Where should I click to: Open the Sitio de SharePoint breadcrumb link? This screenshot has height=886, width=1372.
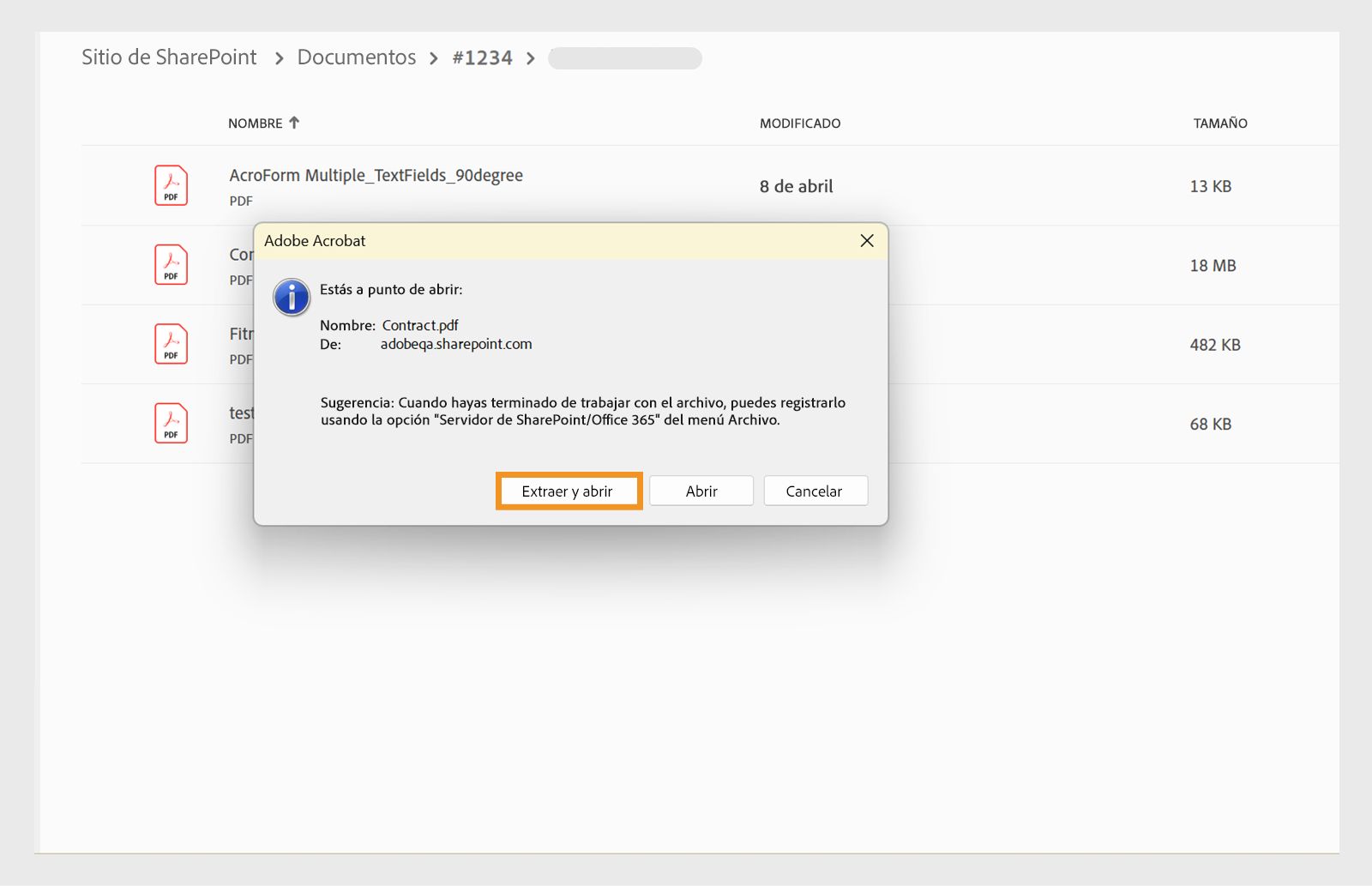point(169,57)
